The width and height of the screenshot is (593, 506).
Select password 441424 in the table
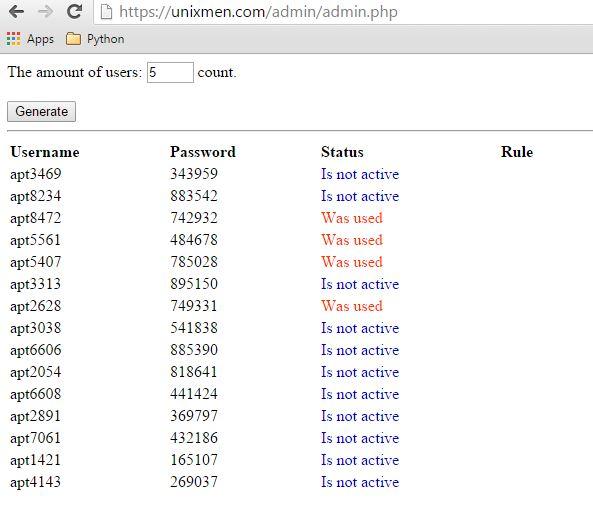click(x=194, y=394)
